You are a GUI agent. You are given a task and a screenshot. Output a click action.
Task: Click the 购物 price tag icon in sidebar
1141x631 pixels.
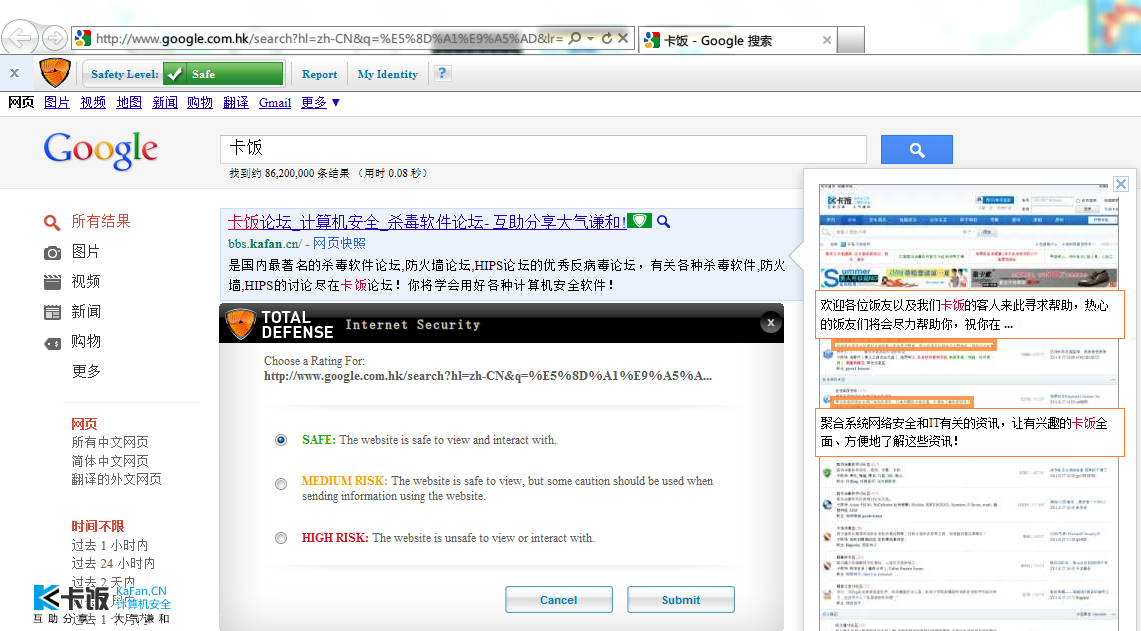[52, 343]
